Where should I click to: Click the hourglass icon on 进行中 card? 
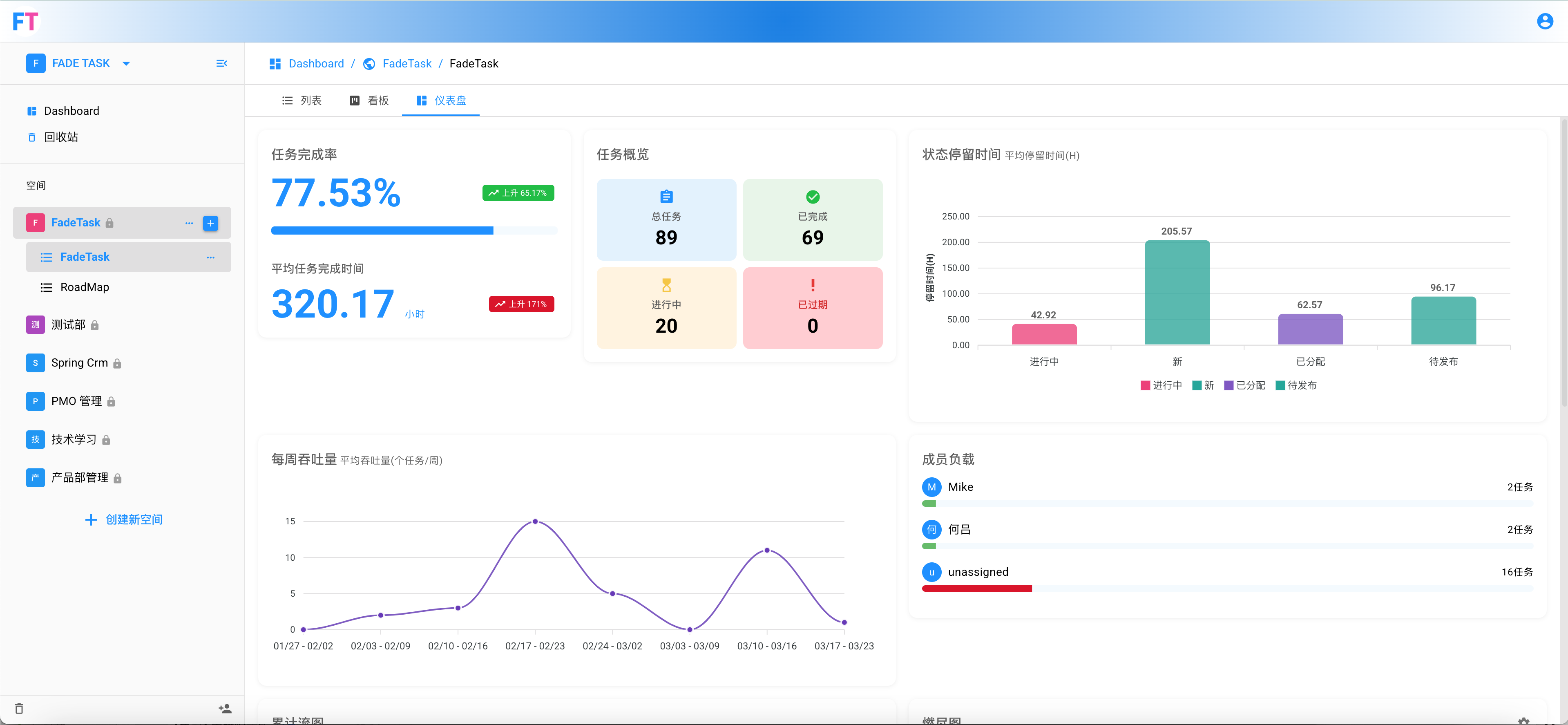(x=666, y=285)
